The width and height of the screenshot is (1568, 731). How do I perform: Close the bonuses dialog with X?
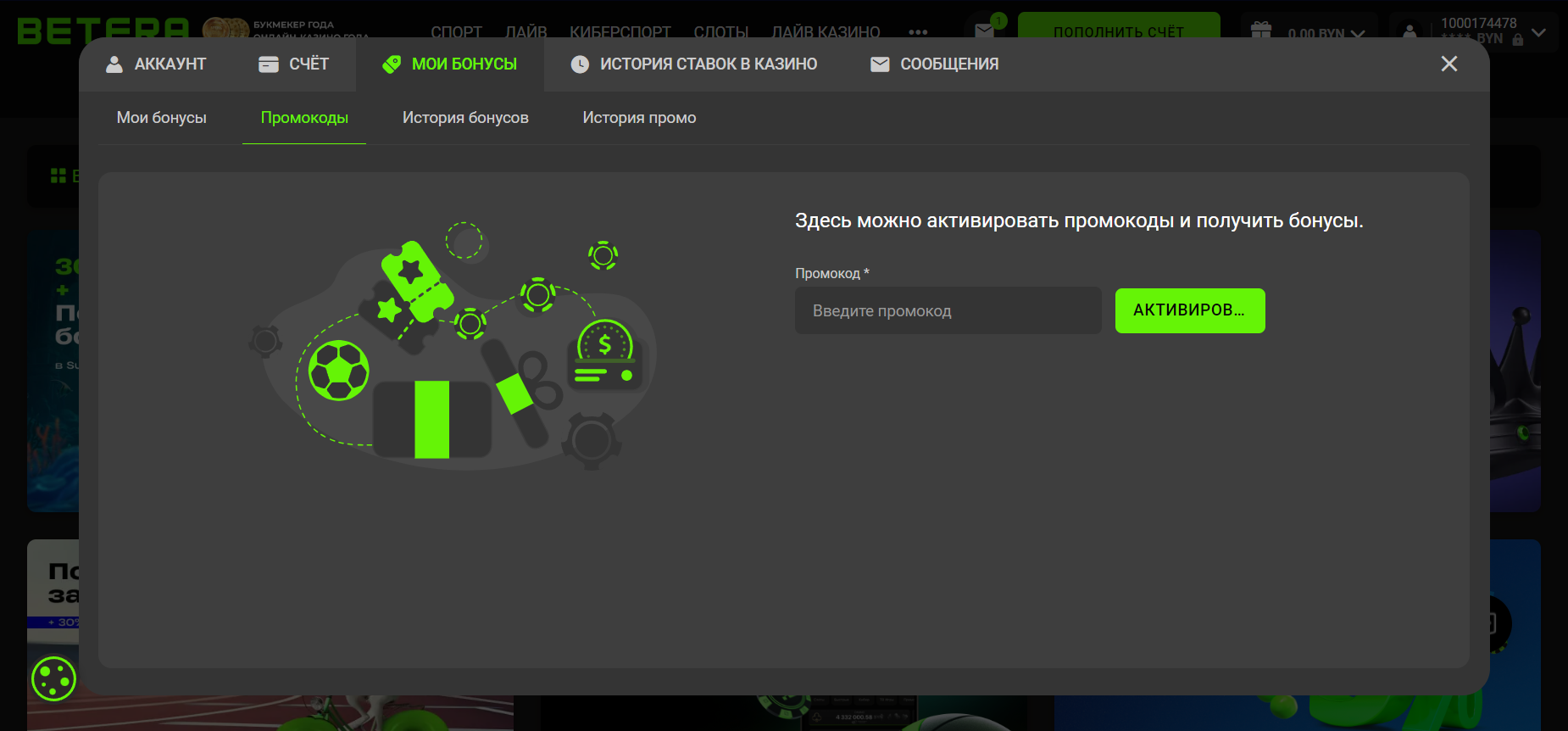[x=1449, y=64]
